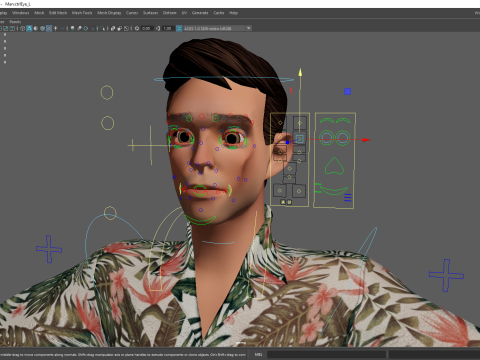
Task: Open the Mesh menu
Action: click(x=39, y=13)
